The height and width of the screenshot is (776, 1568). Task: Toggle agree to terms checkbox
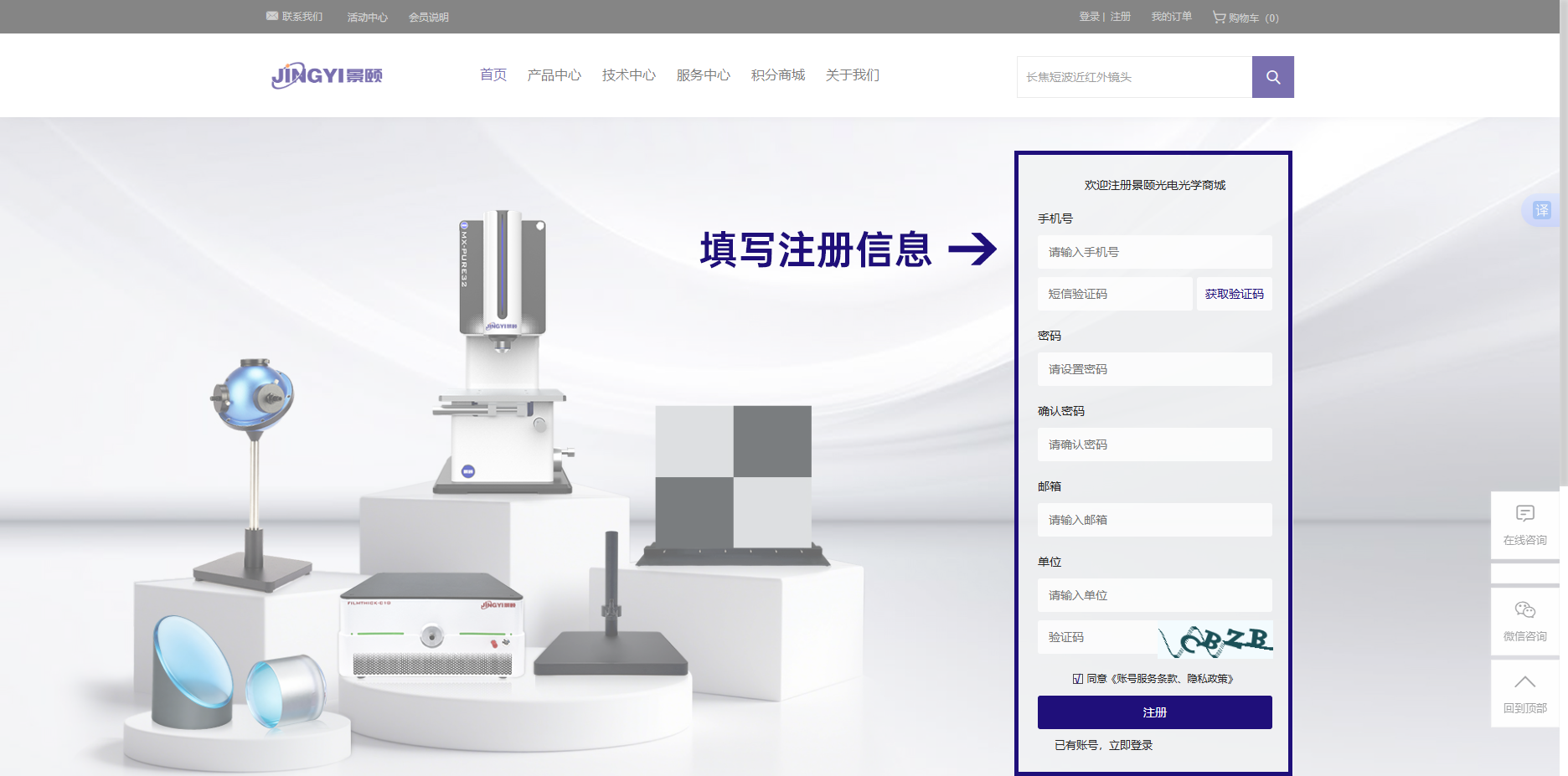(x=1078, y=679)
